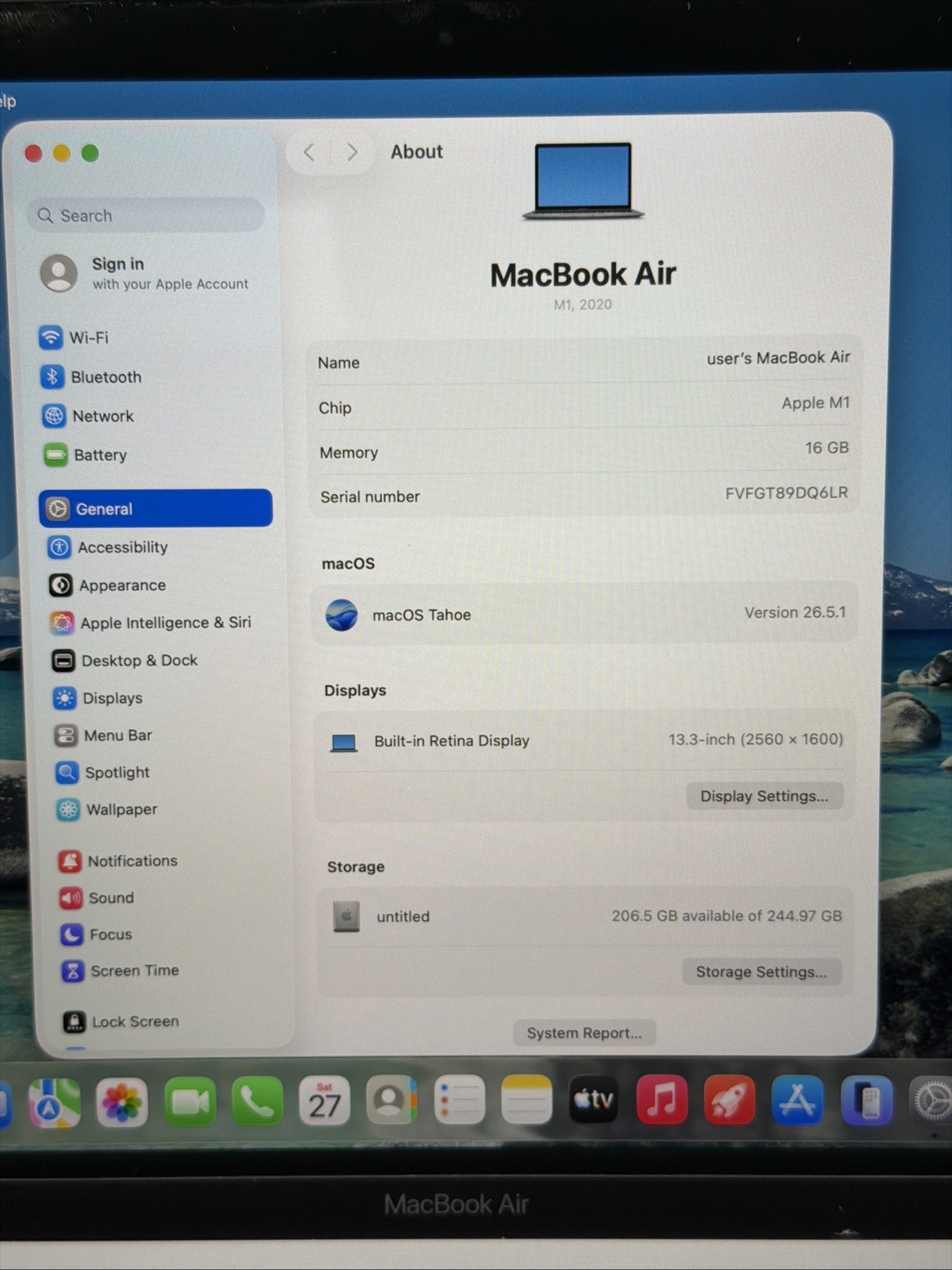Click the computer name user's MacBook Air
The height and width of the screenshot is (1270, 952).
tap(778, 358)
